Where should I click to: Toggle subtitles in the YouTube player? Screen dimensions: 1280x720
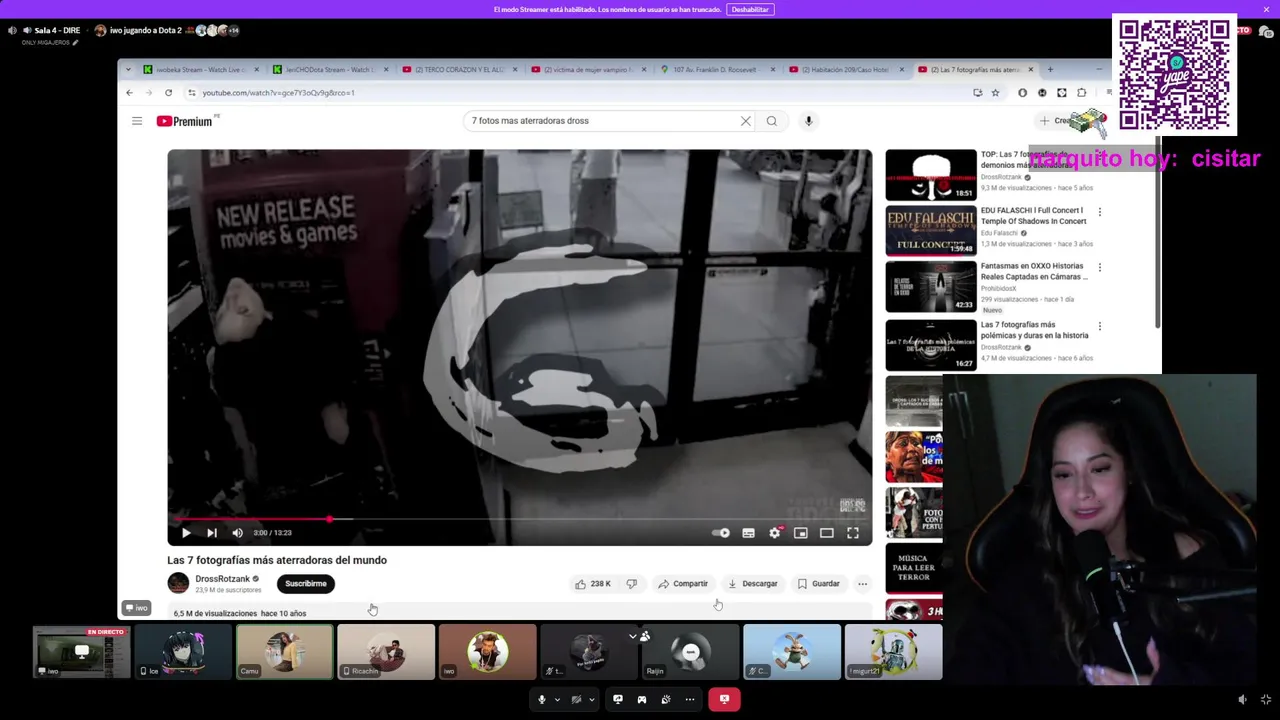(x=748, y=533)
